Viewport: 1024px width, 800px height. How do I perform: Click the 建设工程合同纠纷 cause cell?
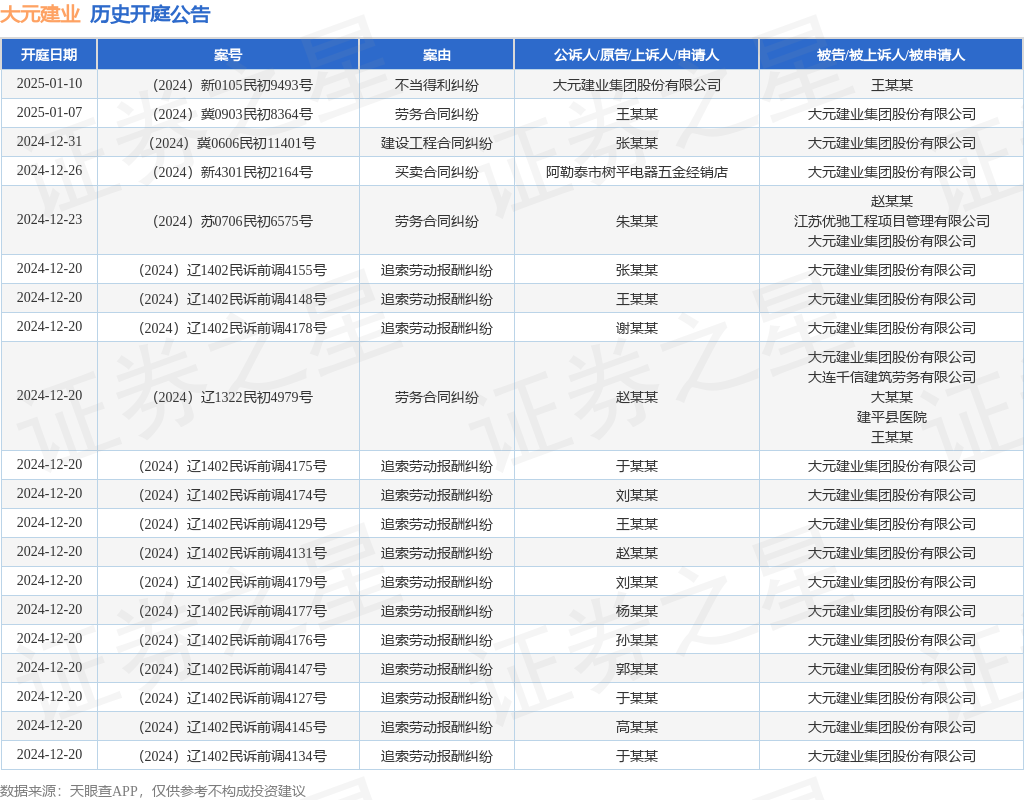437,143
